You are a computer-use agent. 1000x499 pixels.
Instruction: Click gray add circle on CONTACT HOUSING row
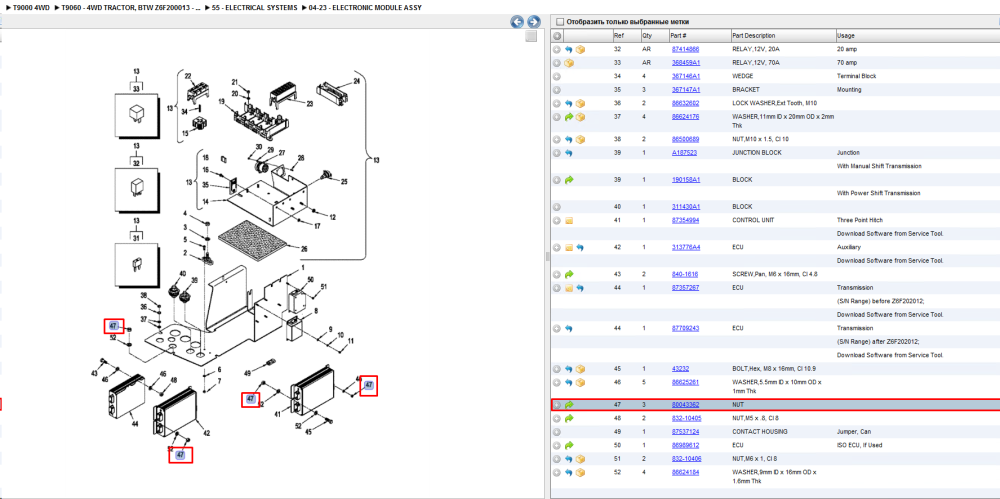pos(557,431)
